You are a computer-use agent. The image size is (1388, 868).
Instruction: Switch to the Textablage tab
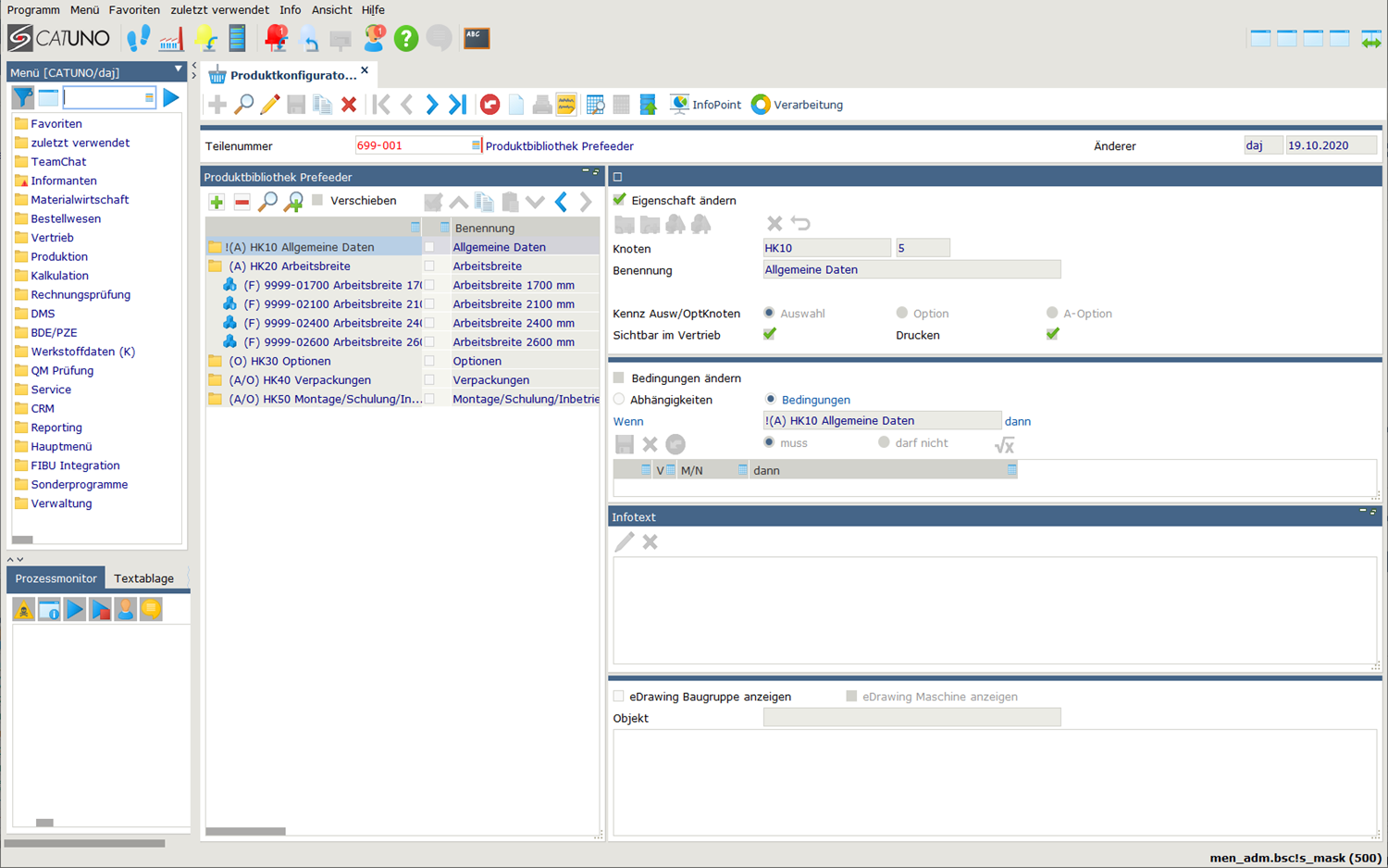[x=143, y=578]
